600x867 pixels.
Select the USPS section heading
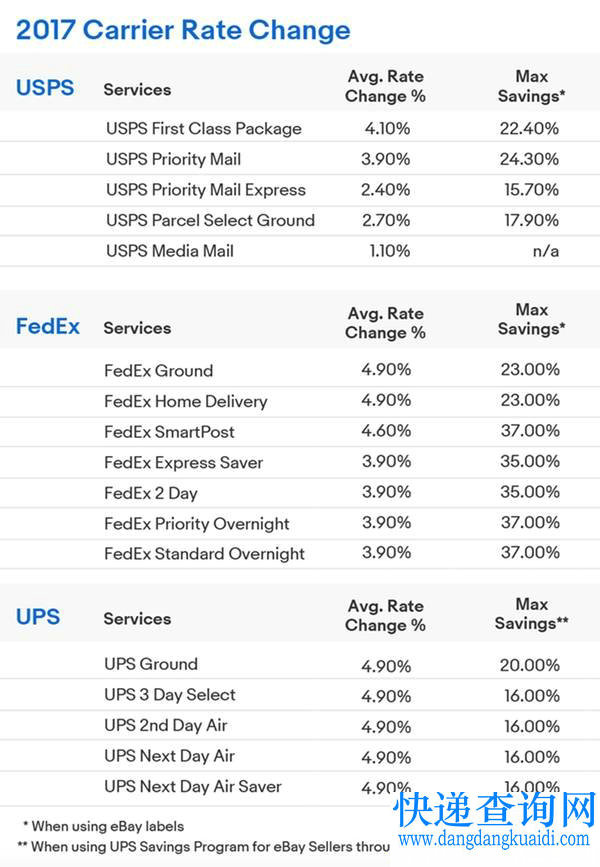[x=45, y=87]
